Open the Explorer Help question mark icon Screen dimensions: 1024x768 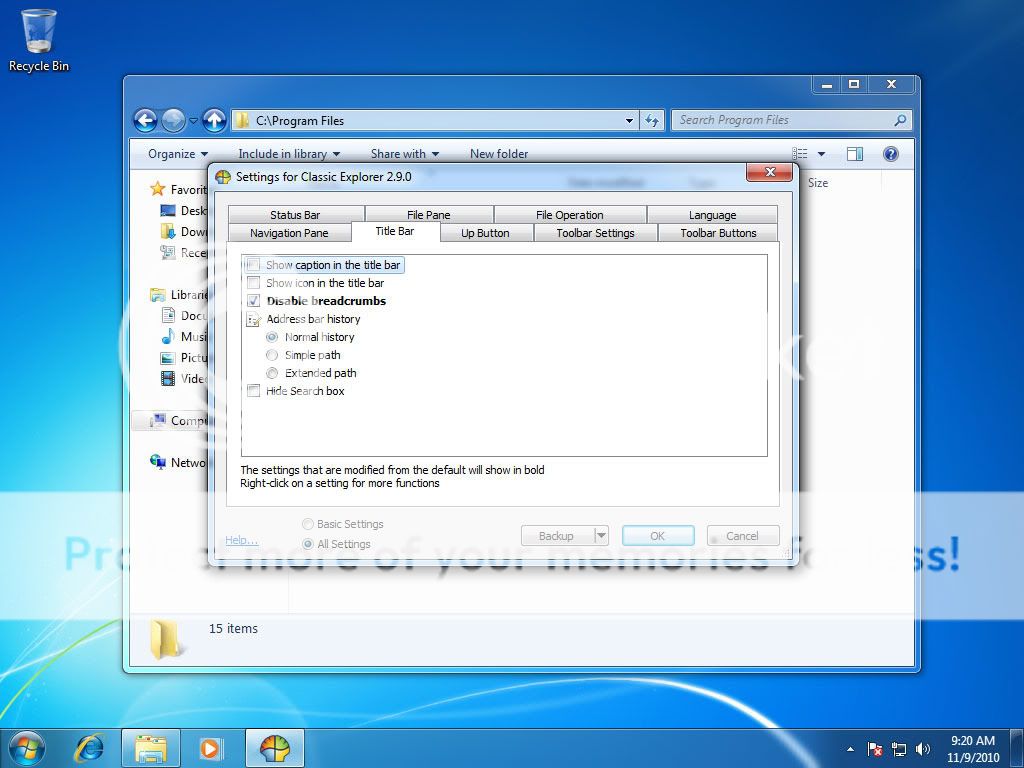(x=889, y=153)
